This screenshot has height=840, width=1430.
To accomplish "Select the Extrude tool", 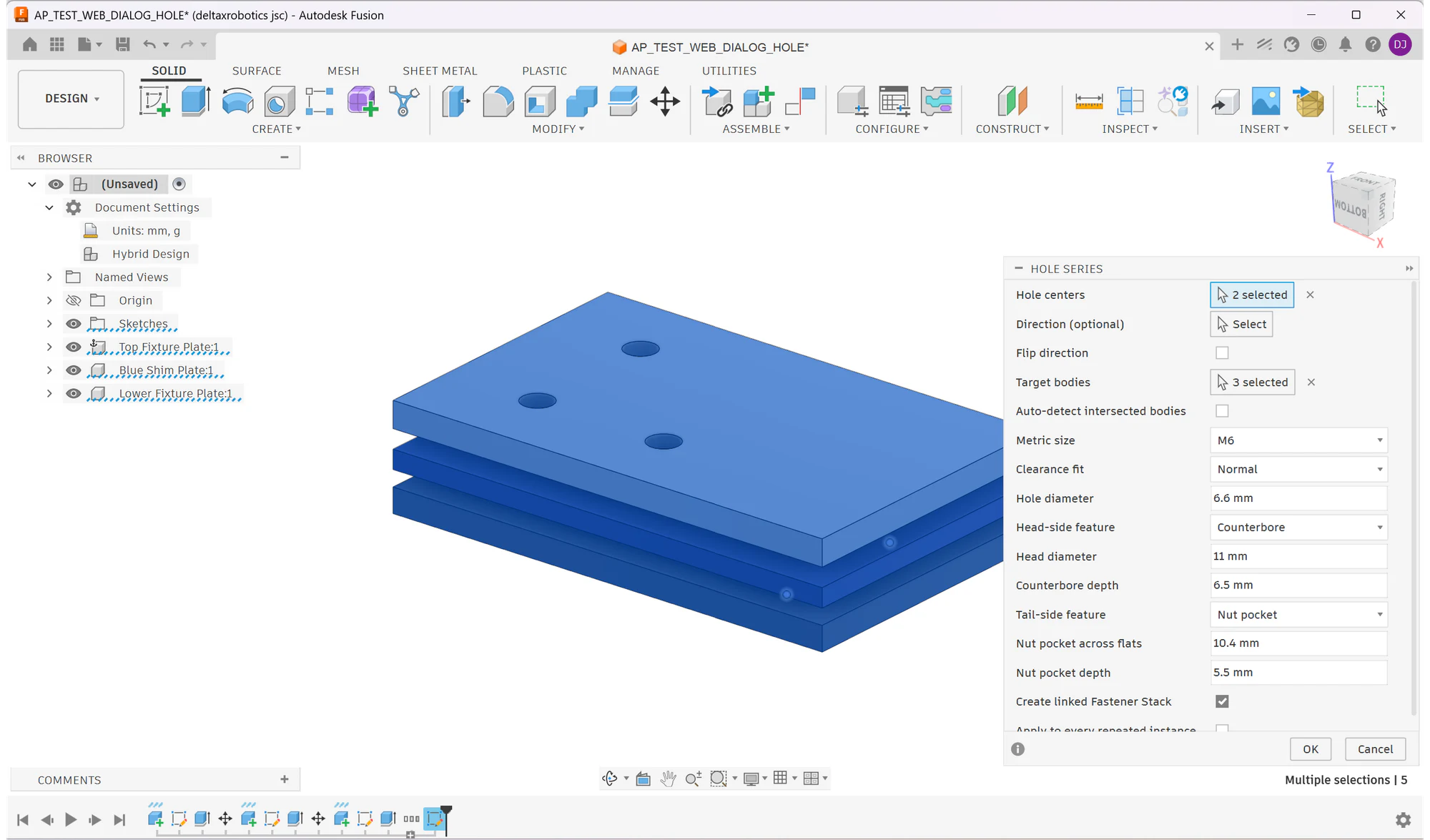I will (x=195, y=101).
